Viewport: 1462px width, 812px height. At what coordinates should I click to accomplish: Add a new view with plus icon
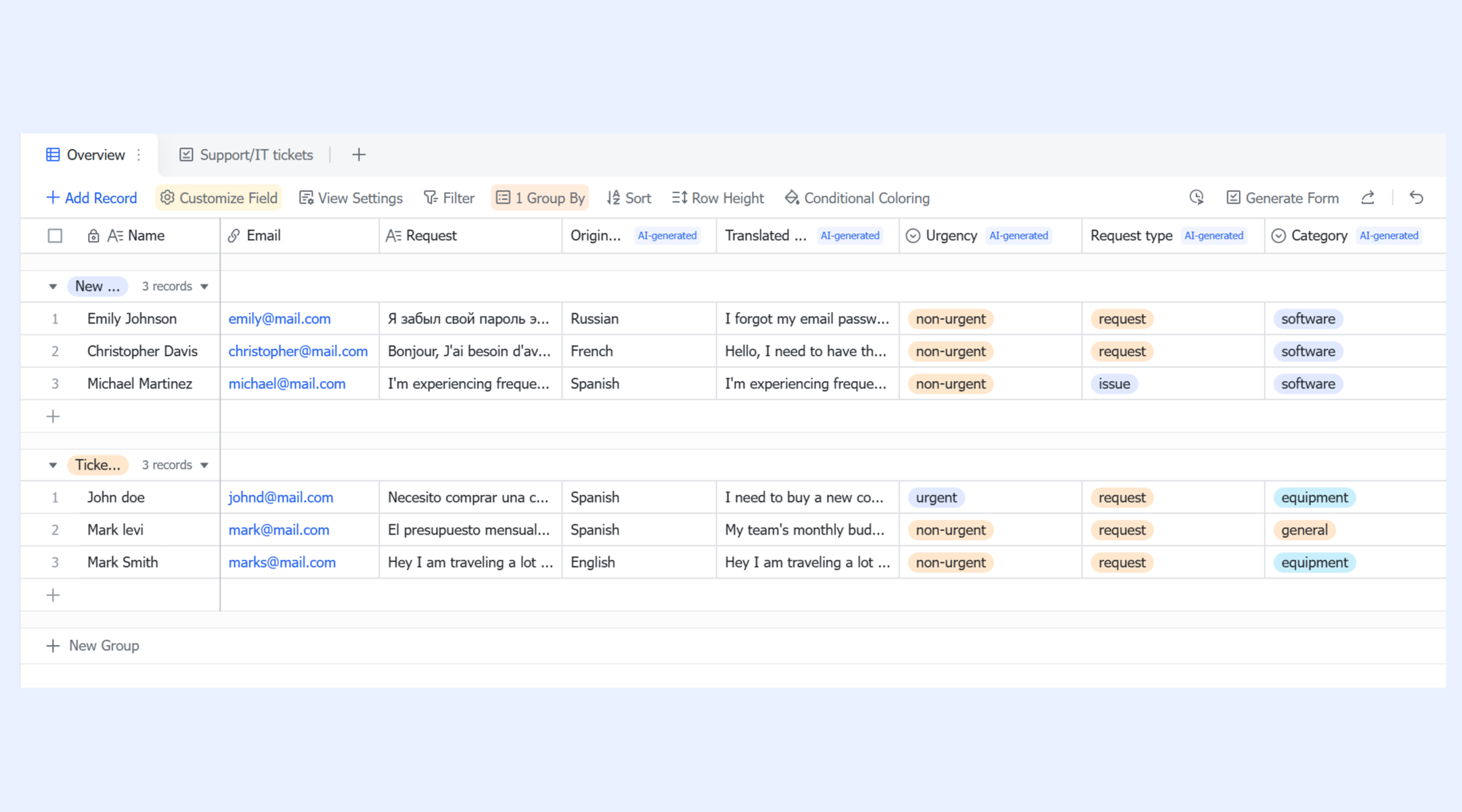(359, 155)
